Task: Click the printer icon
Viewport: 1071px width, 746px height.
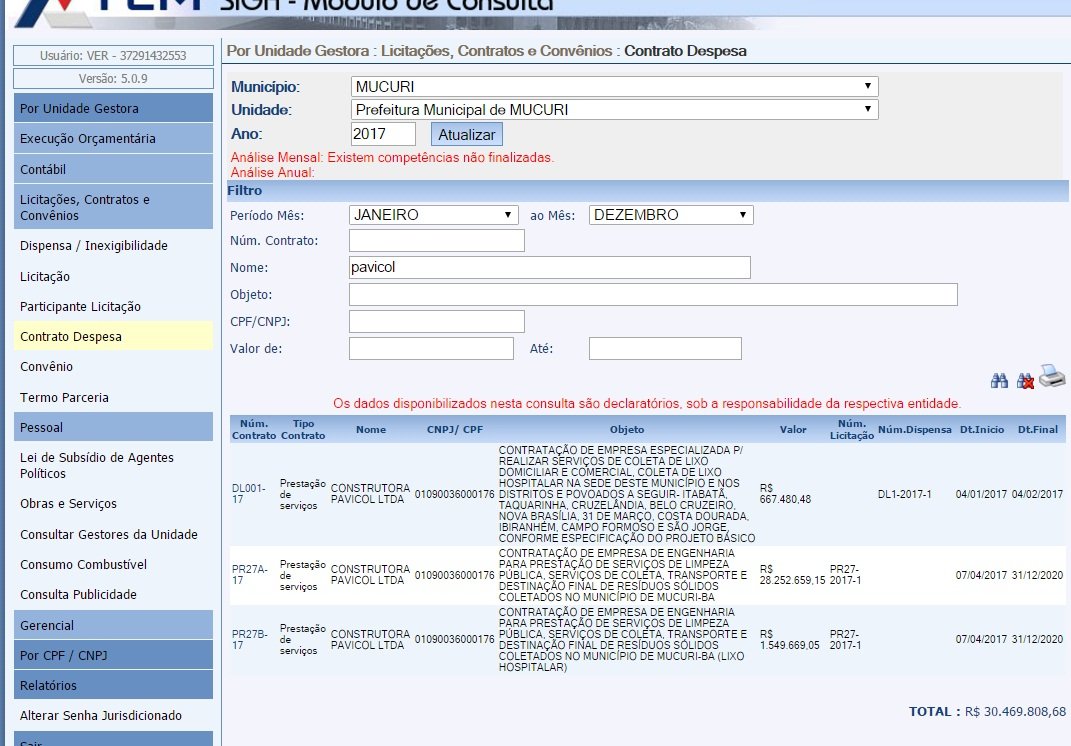Action: coord(1052,377)
